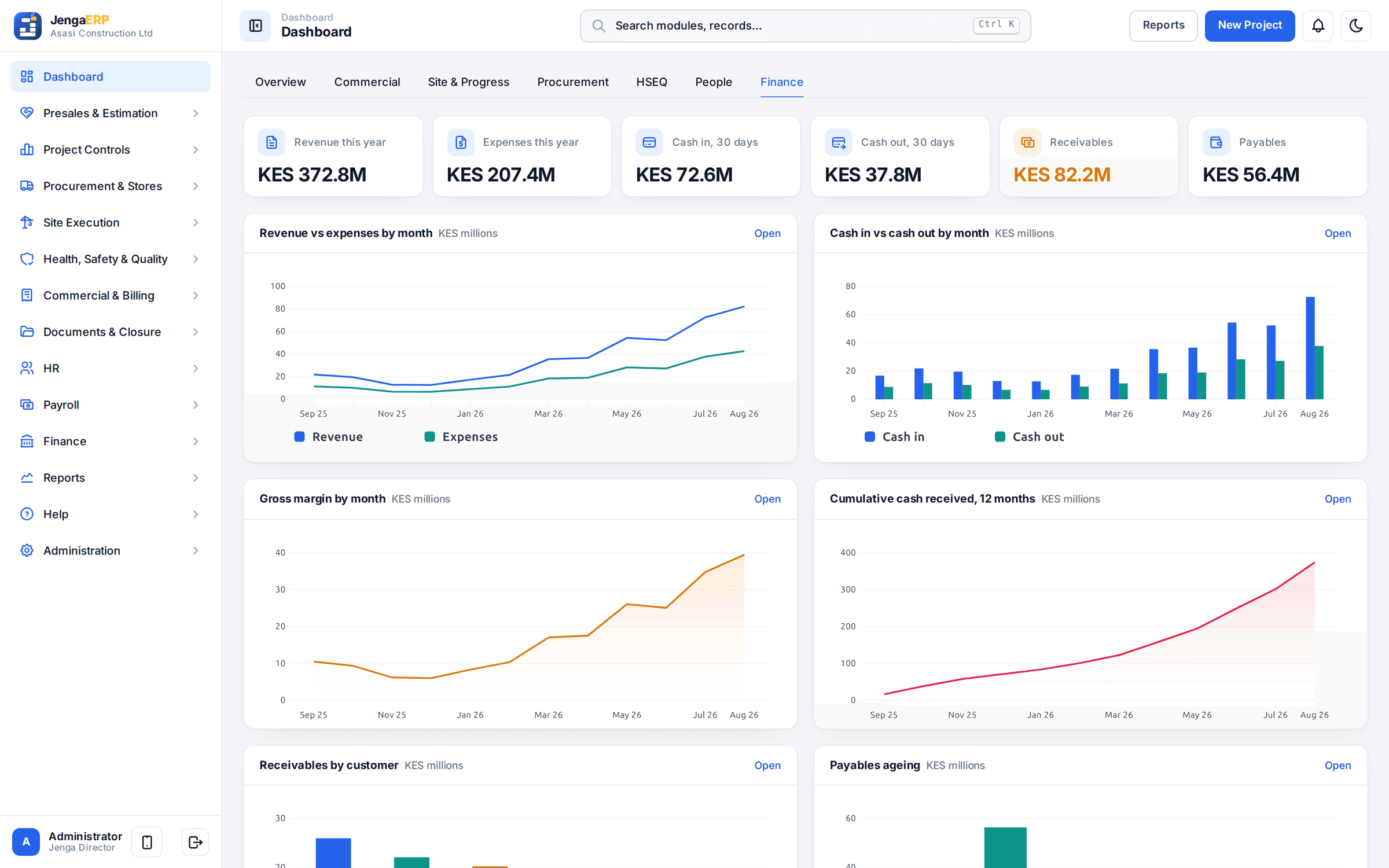Click the Commercial & Billing receipt icon

[27, 295]
